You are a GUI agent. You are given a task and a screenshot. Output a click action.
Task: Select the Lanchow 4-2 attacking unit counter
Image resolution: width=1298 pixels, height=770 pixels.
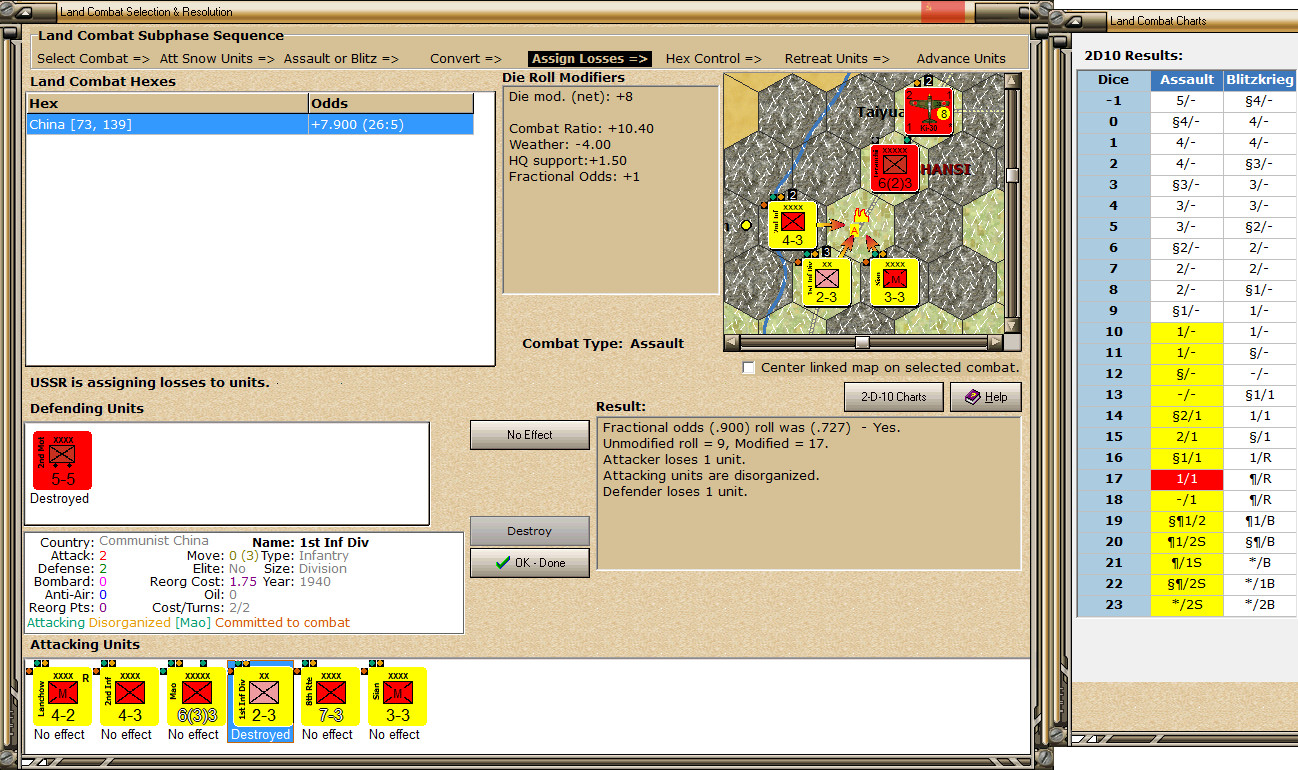(x=63, y=696)
